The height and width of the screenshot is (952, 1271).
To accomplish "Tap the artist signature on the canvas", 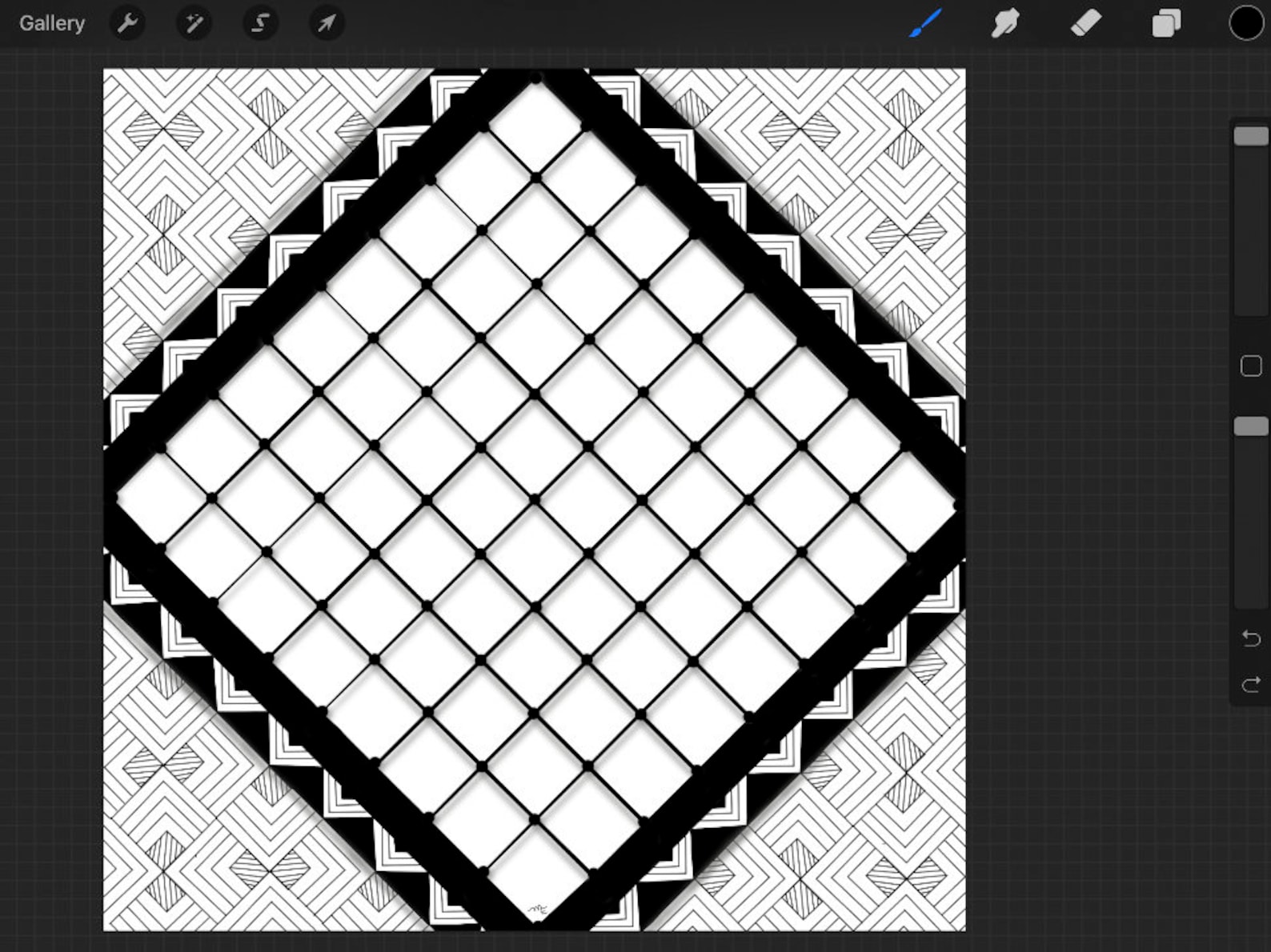I will [x=538, y=909].
